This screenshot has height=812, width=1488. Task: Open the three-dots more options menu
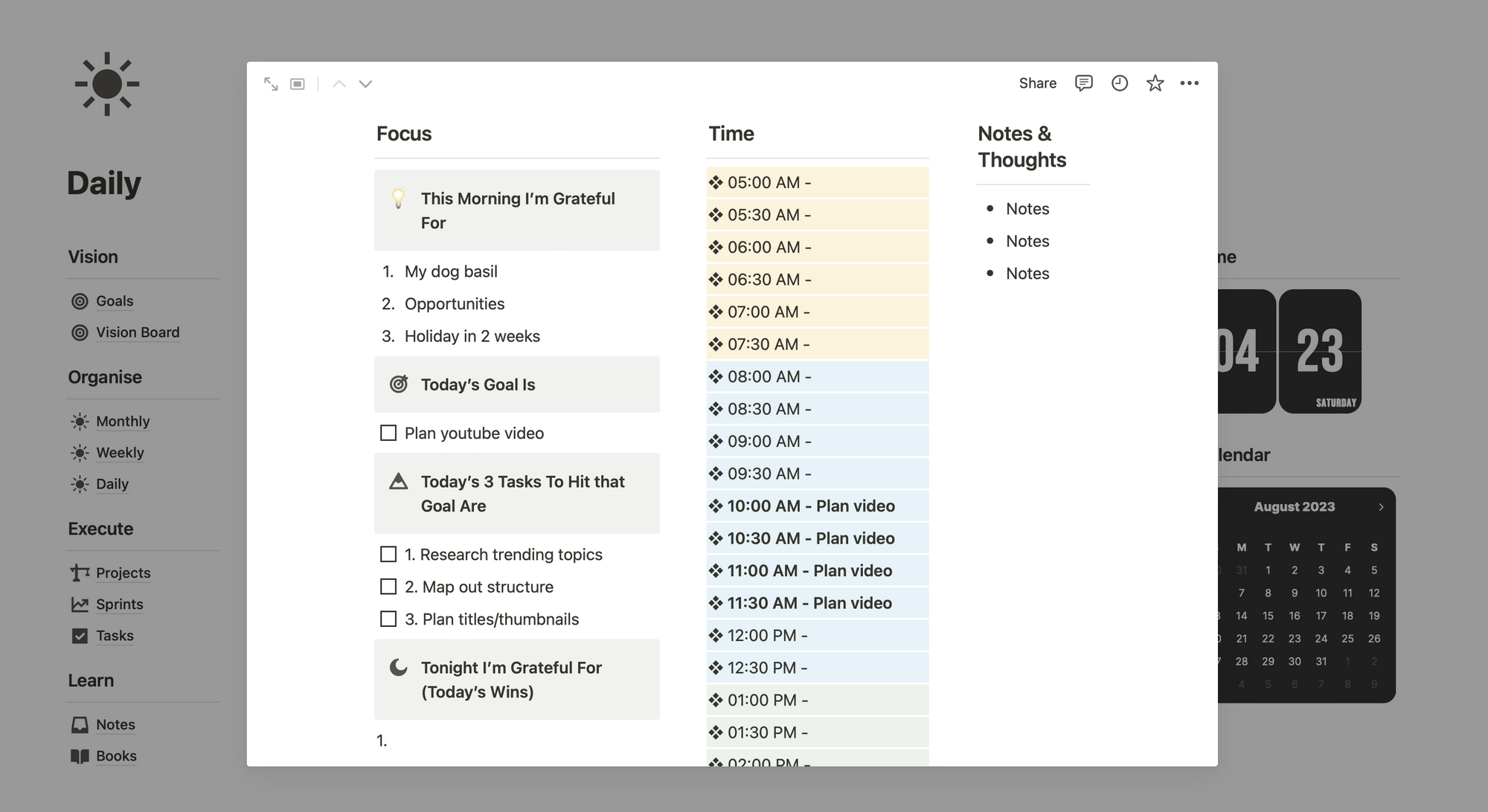[1189, 83]
